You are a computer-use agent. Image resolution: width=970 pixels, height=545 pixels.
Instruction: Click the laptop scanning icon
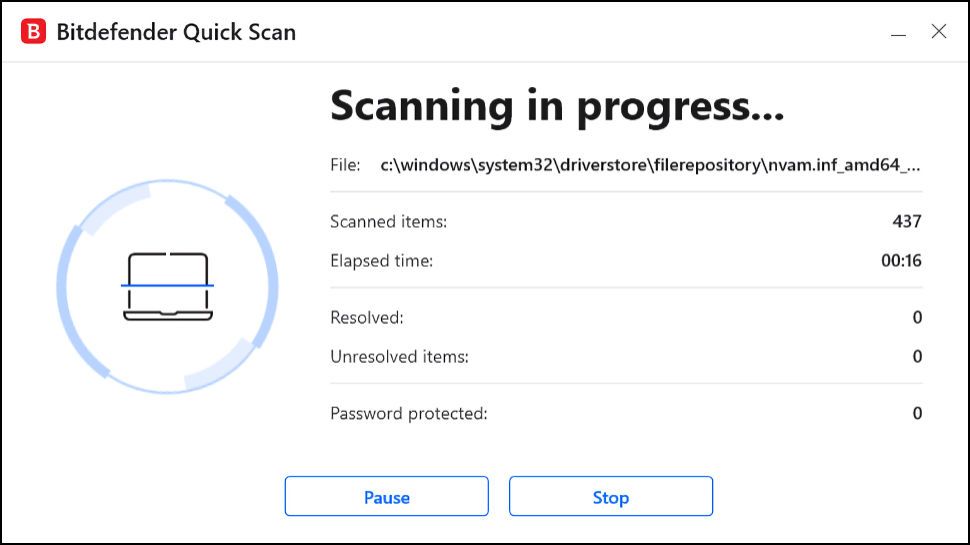[167, 286]
